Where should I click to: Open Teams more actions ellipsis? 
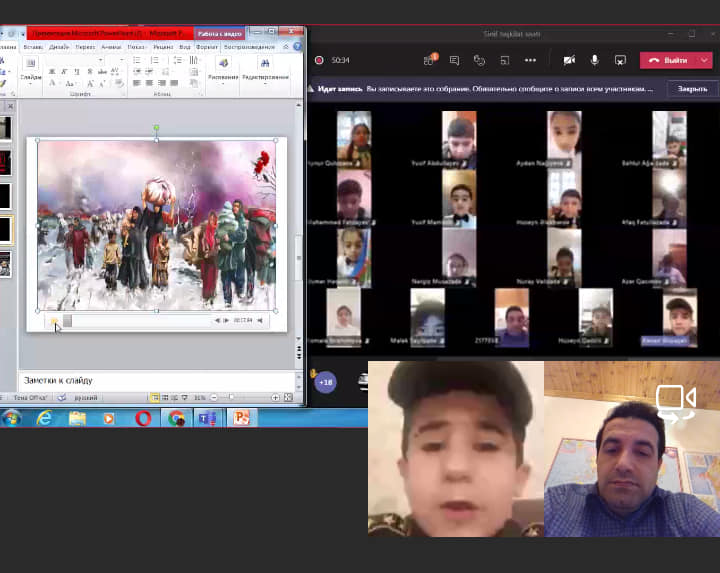click(530, 60)
